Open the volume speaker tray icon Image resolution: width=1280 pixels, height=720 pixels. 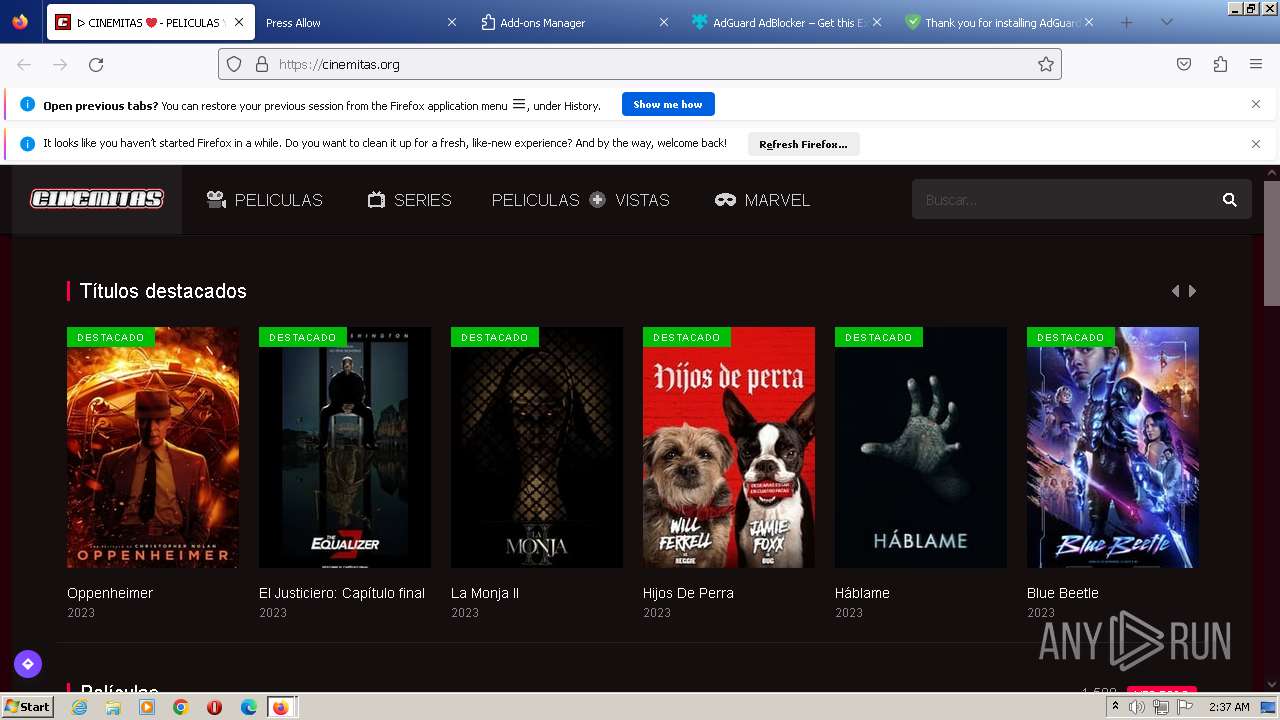[1137, 707]
